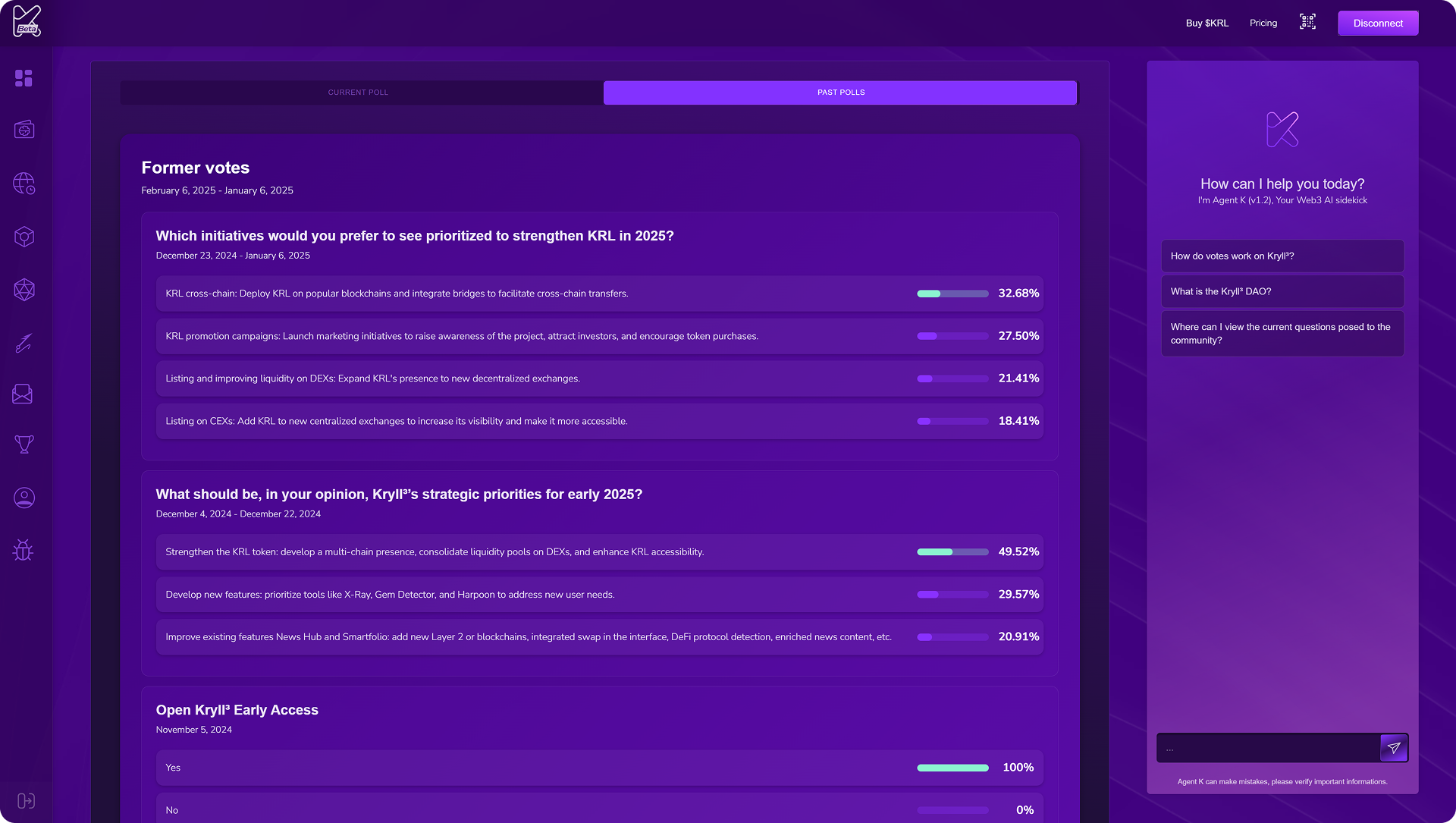1456x823 pixels.
Task: Select 'What is the Kryll³ DAO?' suggestion
Action: click(1282, 291)
